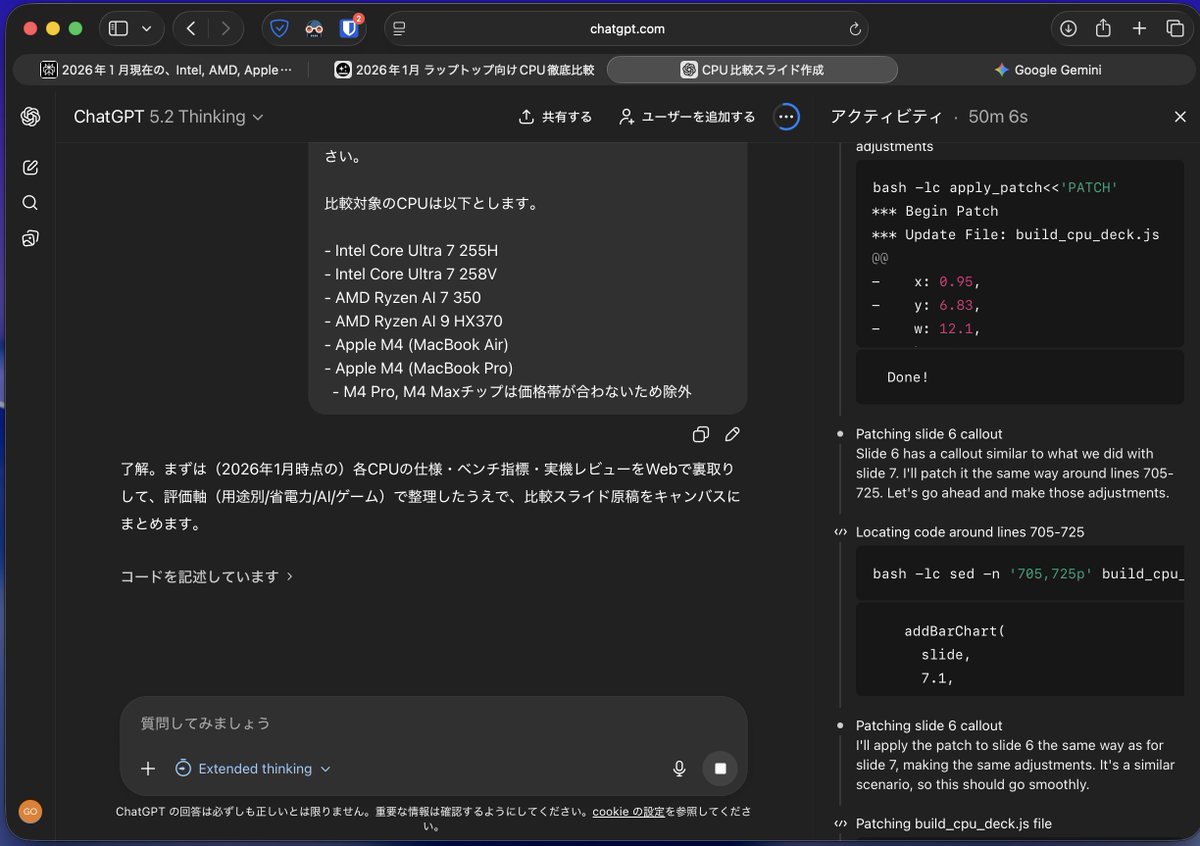
Task: Show Safari tab overview
Action: coord(1175,29)
